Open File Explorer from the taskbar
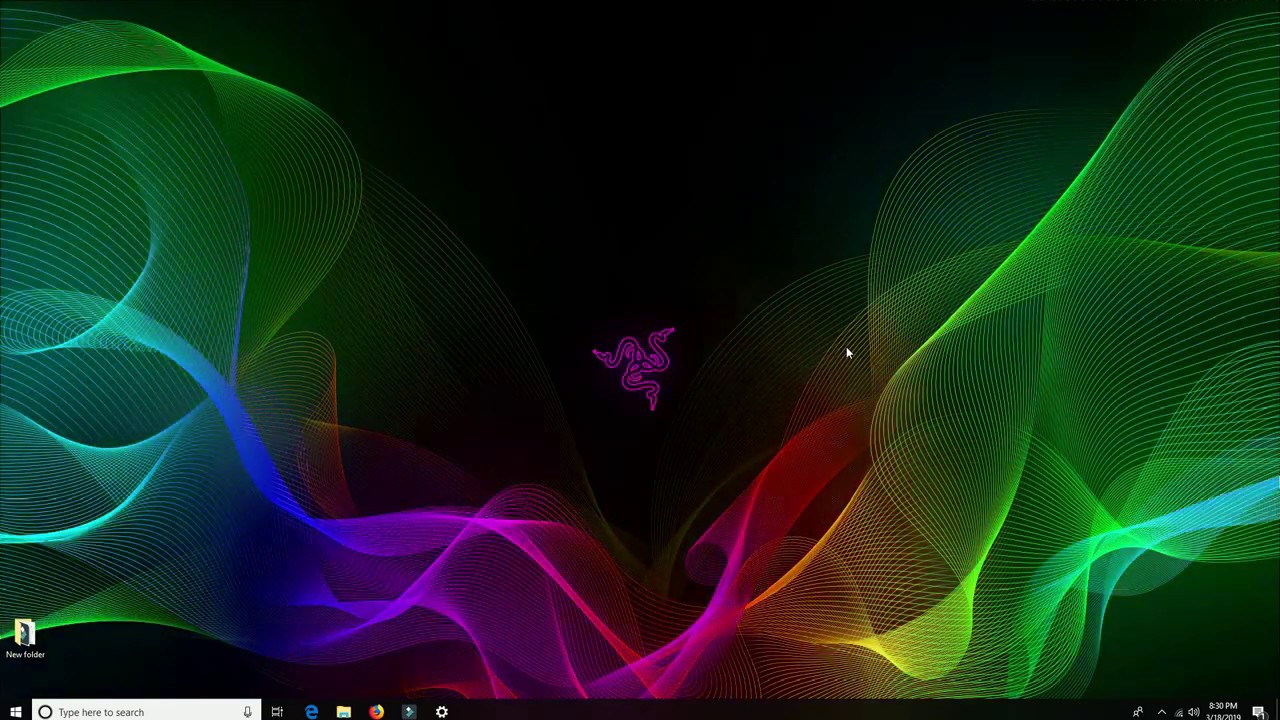 coord(344,712)
